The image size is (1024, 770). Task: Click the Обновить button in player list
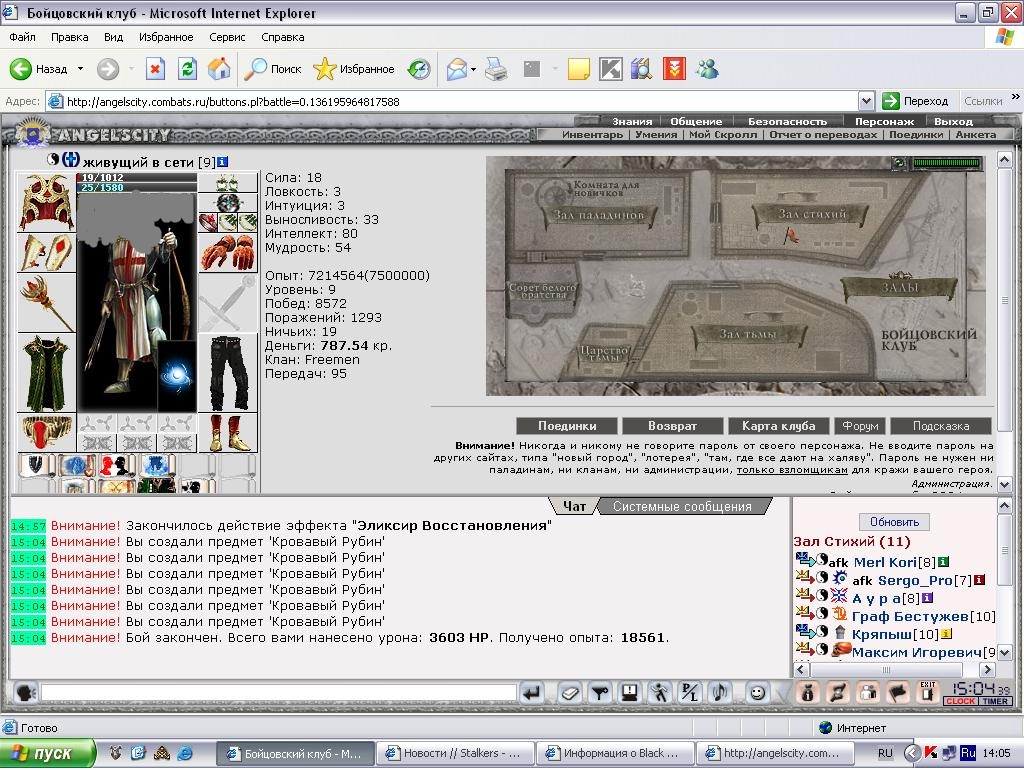(x=894, y=522)
